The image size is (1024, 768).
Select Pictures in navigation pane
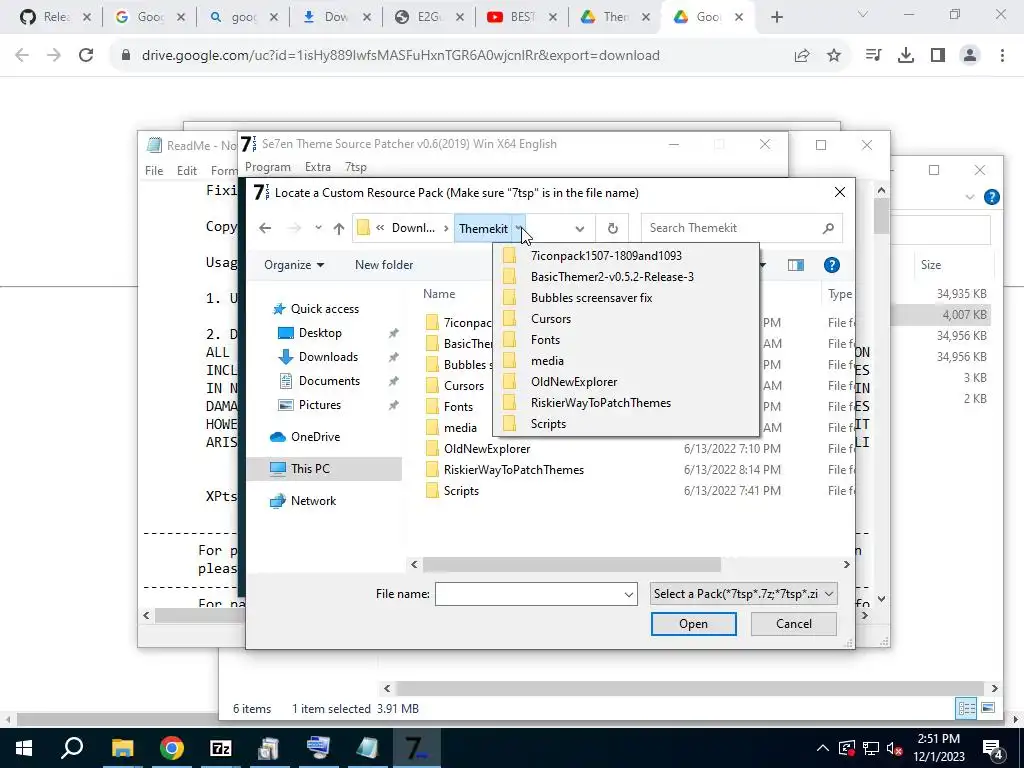pos(319,405)
